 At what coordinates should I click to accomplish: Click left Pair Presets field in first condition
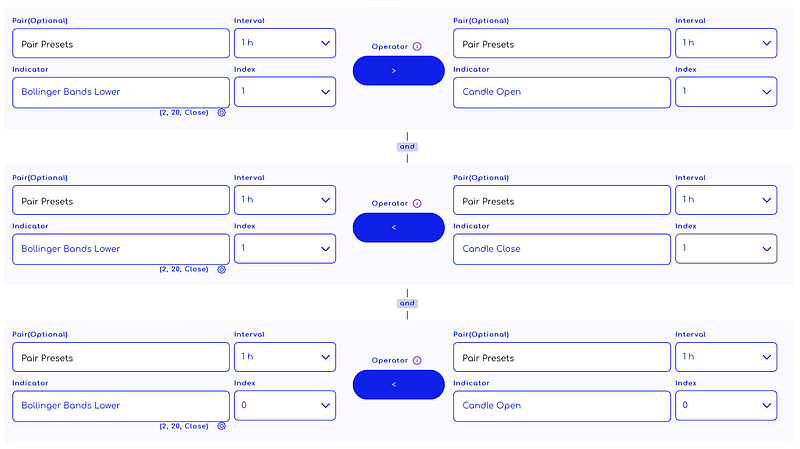[121, 43]
